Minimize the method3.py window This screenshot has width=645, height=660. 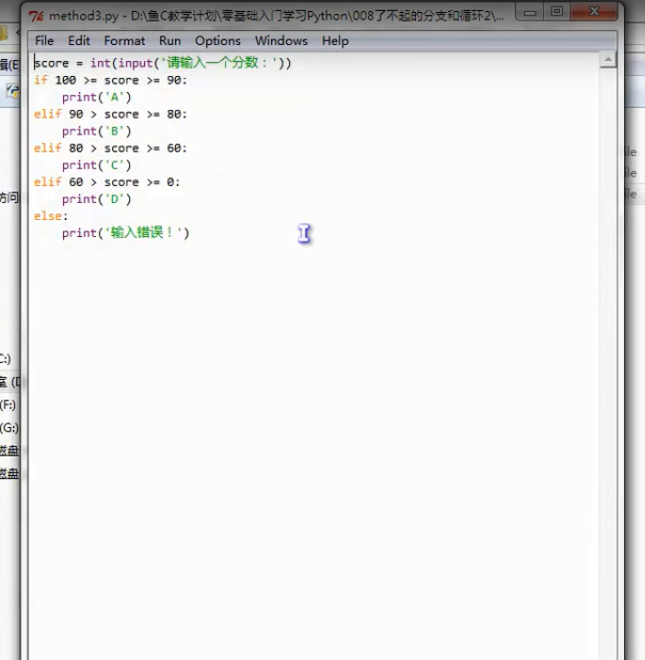click(530, 12)
